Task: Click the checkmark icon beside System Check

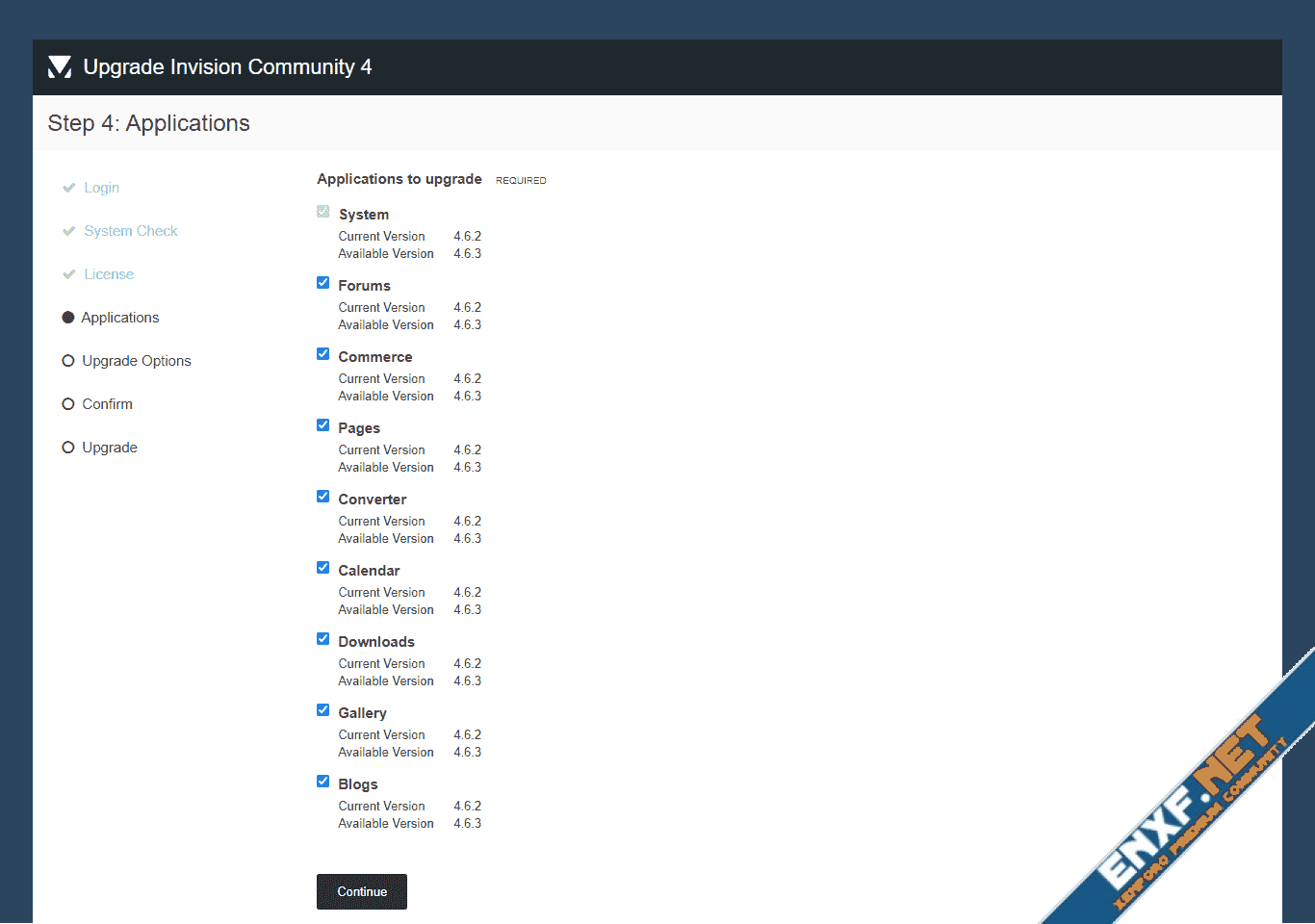Action: click(x=68, y=231)
